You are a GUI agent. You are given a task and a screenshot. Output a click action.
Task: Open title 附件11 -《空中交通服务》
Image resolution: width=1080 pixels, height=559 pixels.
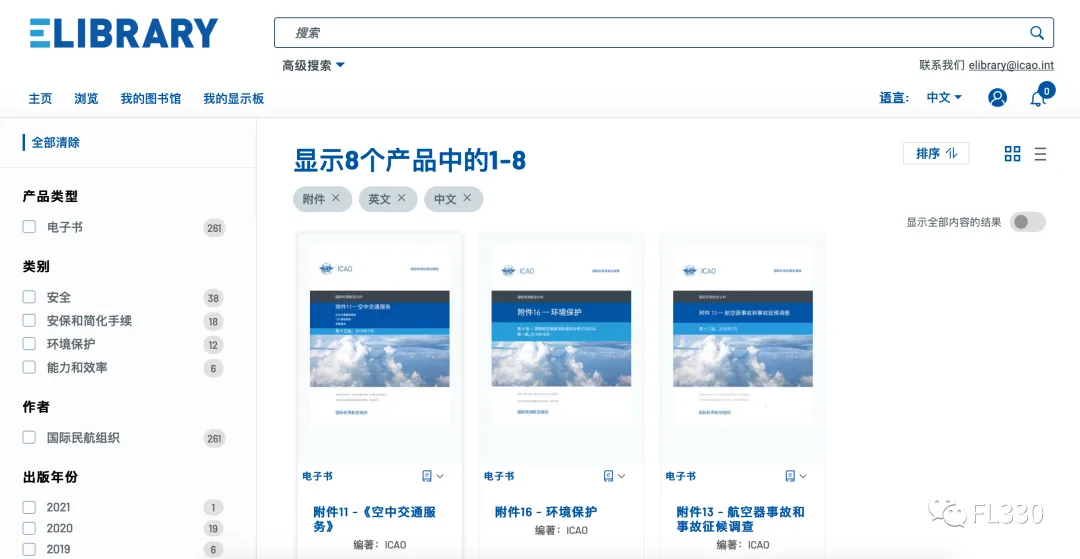click(x=375, y=519)
